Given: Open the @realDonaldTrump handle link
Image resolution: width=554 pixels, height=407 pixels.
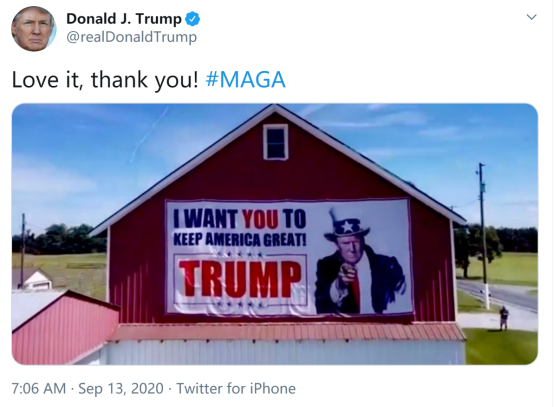Looking at the screenshot, I should [131, 37].
